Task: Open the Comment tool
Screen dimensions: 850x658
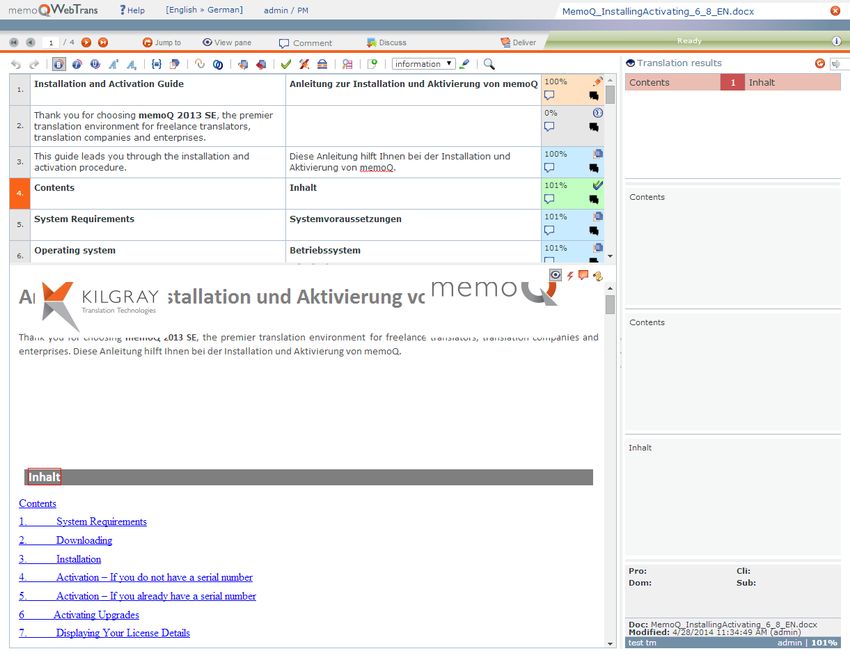Action: pos(305,43)
